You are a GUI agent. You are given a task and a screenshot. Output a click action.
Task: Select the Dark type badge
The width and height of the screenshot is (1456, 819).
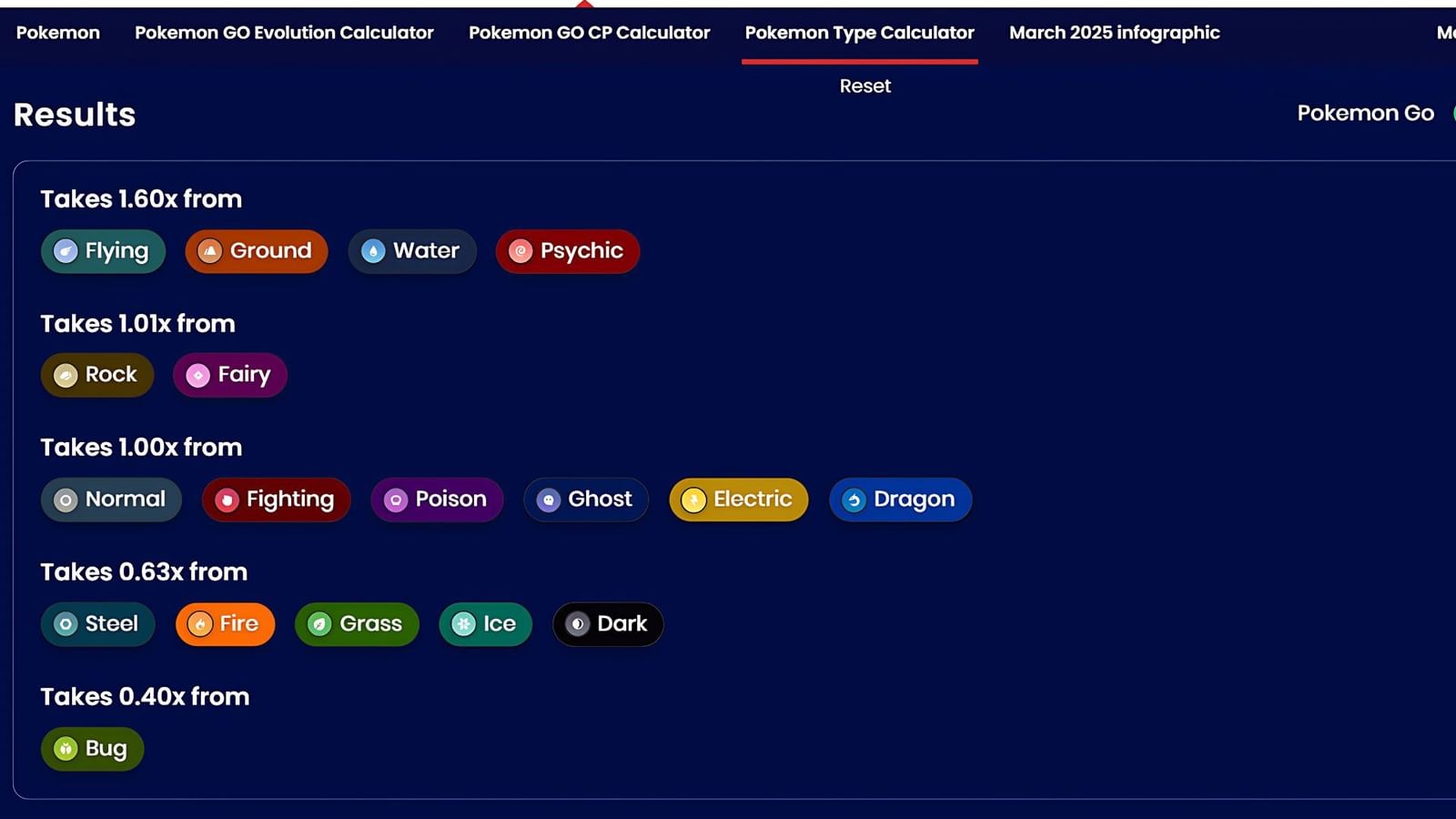pyautogui.click(x=607, y=624)
